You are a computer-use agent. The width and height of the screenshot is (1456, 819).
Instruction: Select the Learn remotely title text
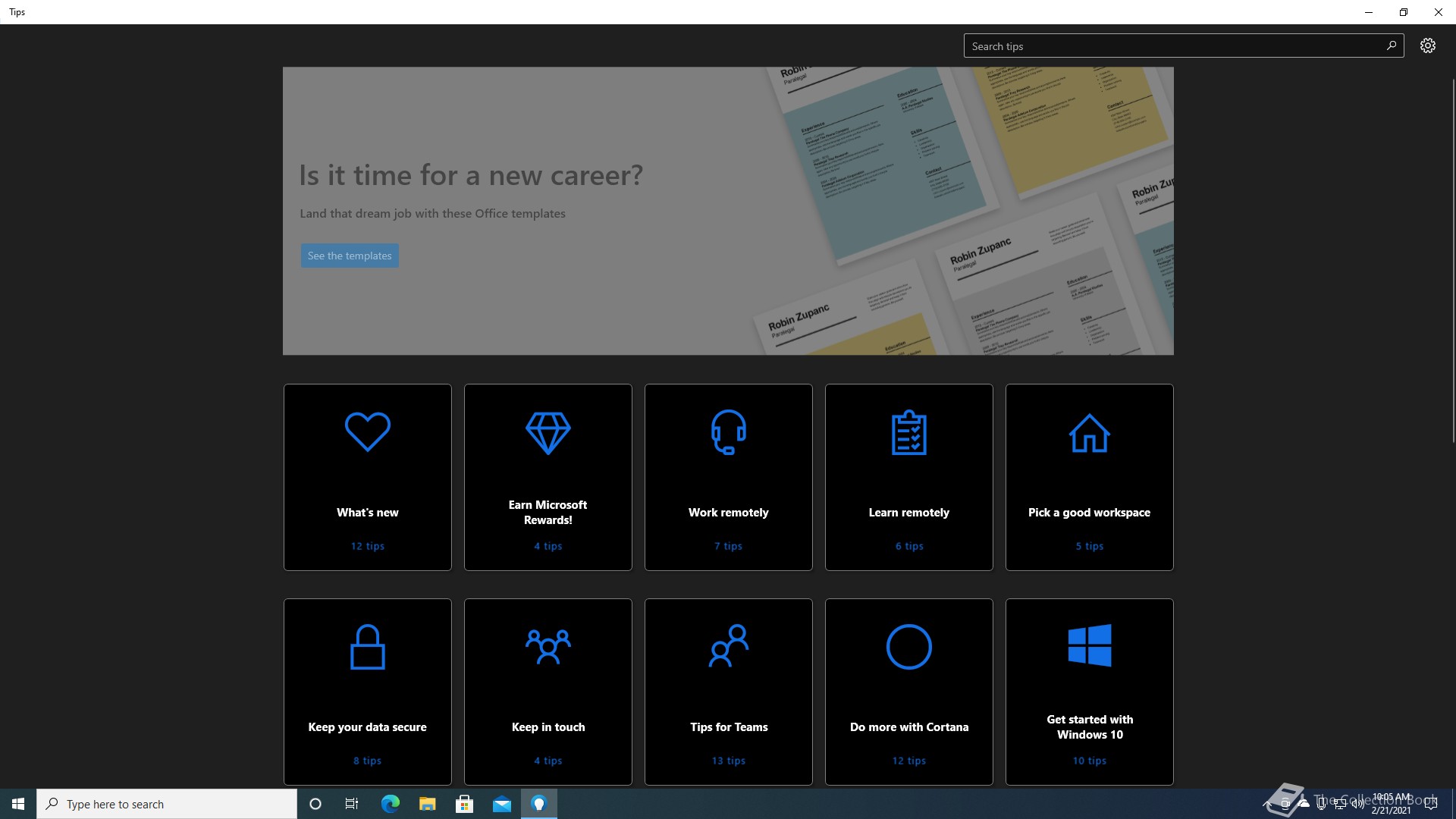click(909, 513)
